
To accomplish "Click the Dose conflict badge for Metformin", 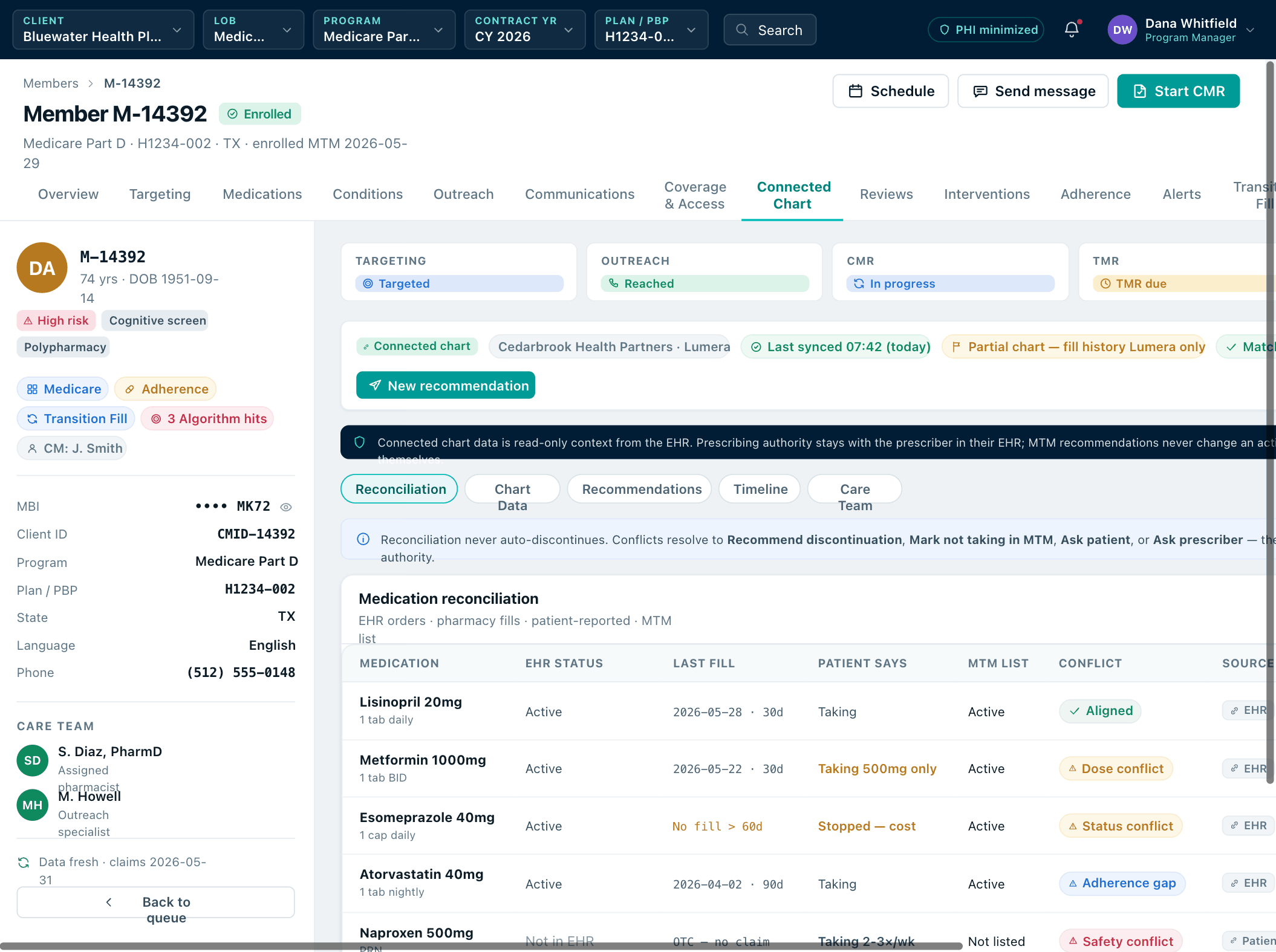I will [x=1116, y=769].
